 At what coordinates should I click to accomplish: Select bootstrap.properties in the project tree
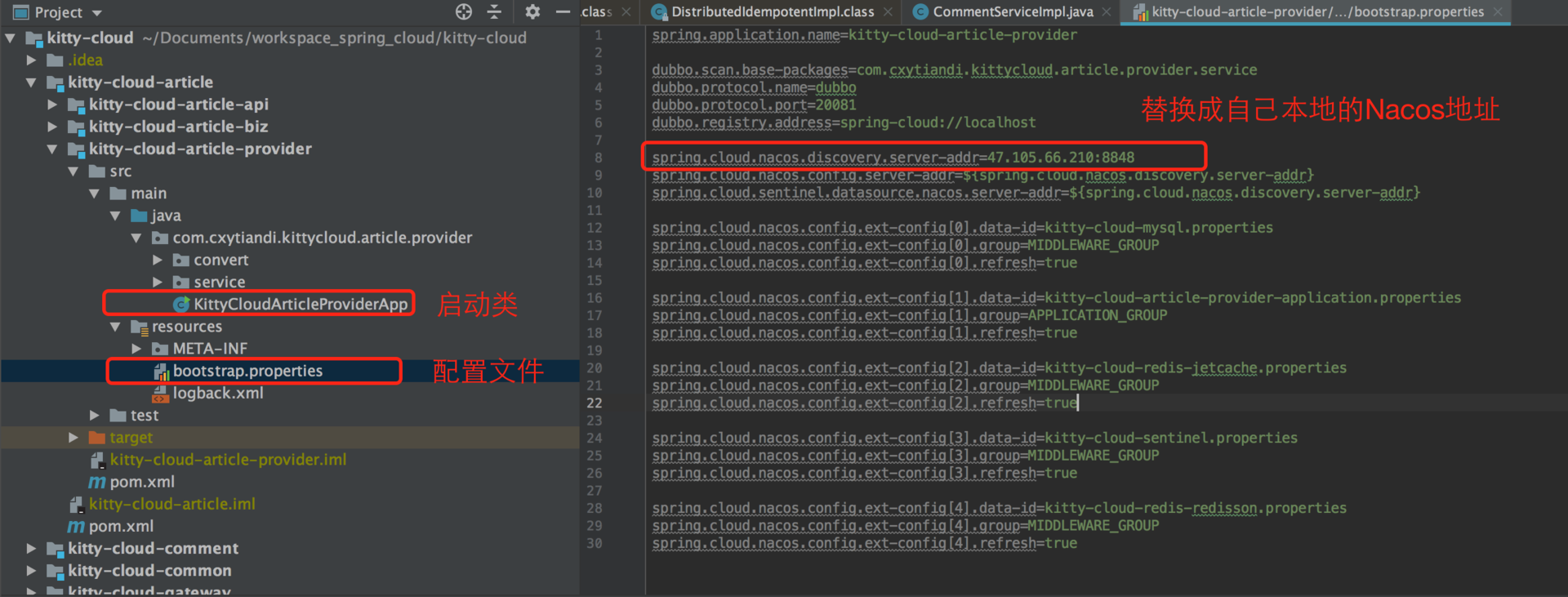point(247,372)
